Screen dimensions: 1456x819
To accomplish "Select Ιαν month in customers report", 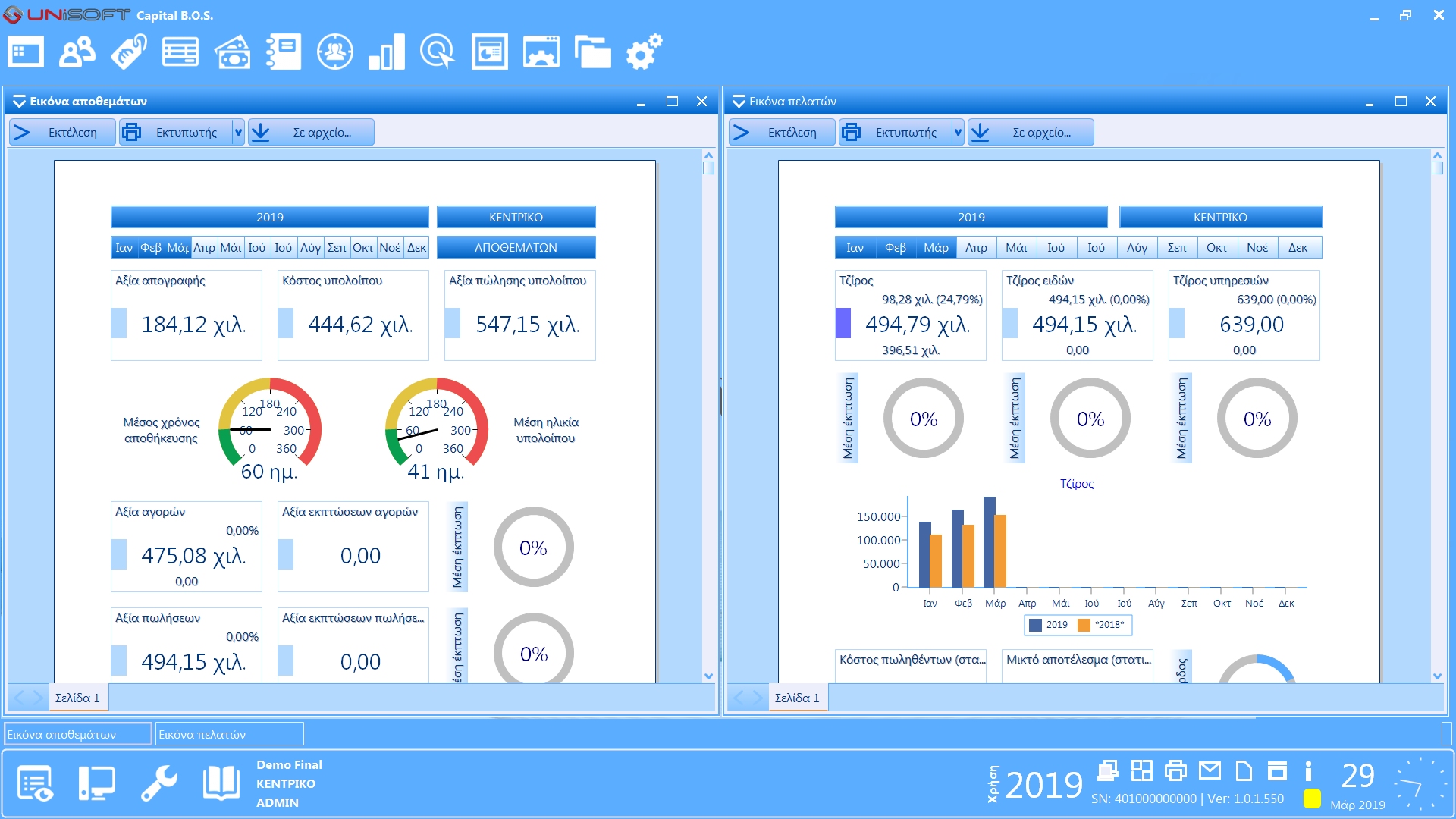I will [x=855, y=247].
